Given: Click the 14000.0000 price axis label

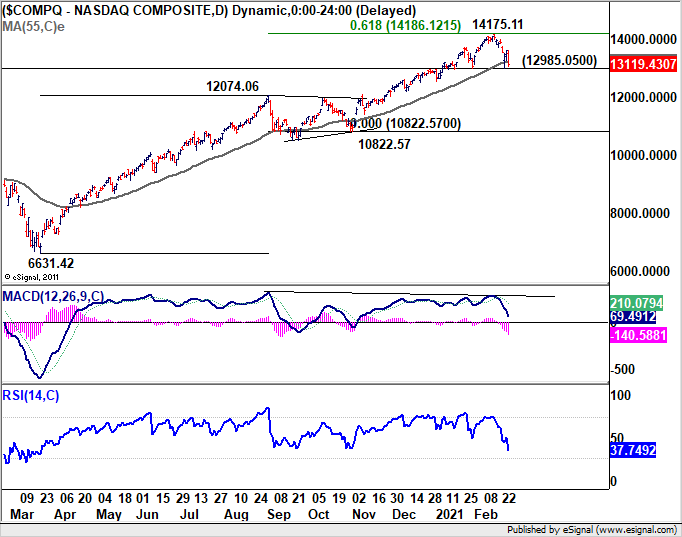Looking at the screenshot, I should tap(643, 40).
